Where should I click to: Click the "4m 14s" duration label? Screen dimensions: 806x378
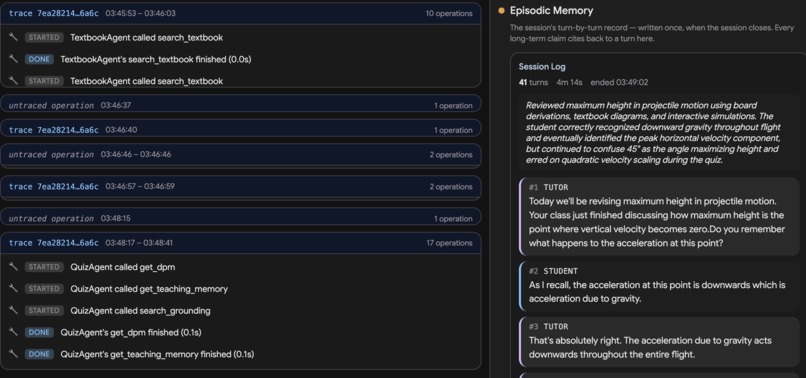[x=569, y=82]
